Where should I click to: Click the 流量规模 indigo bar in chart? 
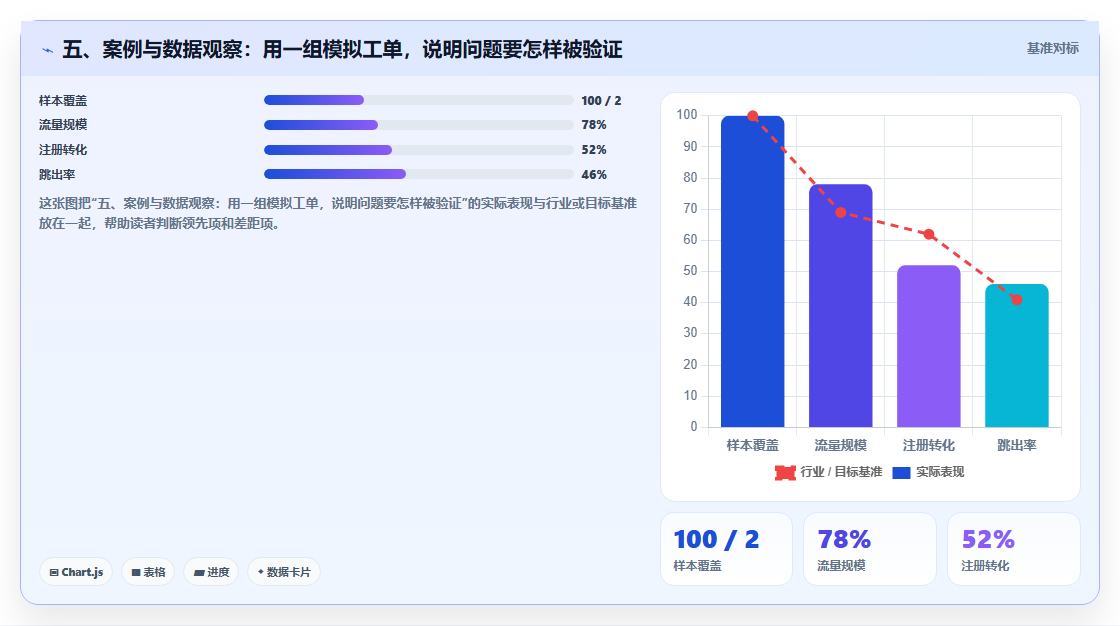click(x=841, y=306)
